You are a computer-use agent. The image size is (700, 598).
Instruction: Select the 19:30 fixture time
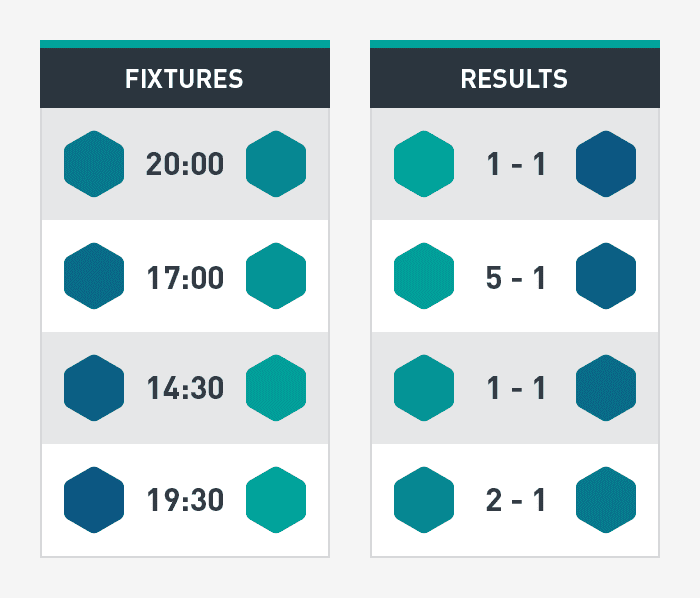coord(185,500)
